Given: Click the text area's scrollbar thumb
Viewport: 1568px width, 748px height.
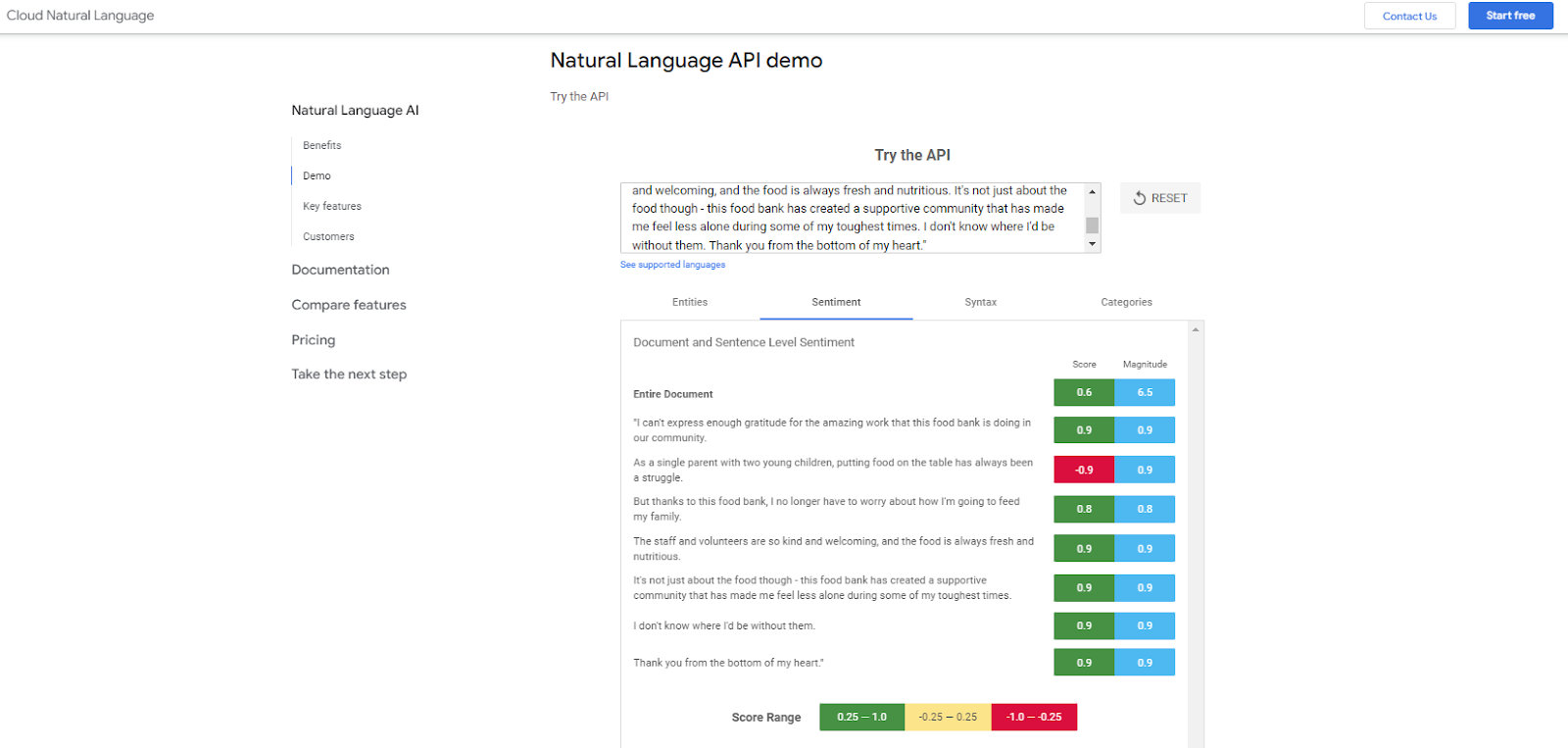Looking at the screenshot, I should click(x=1092, y=225).
